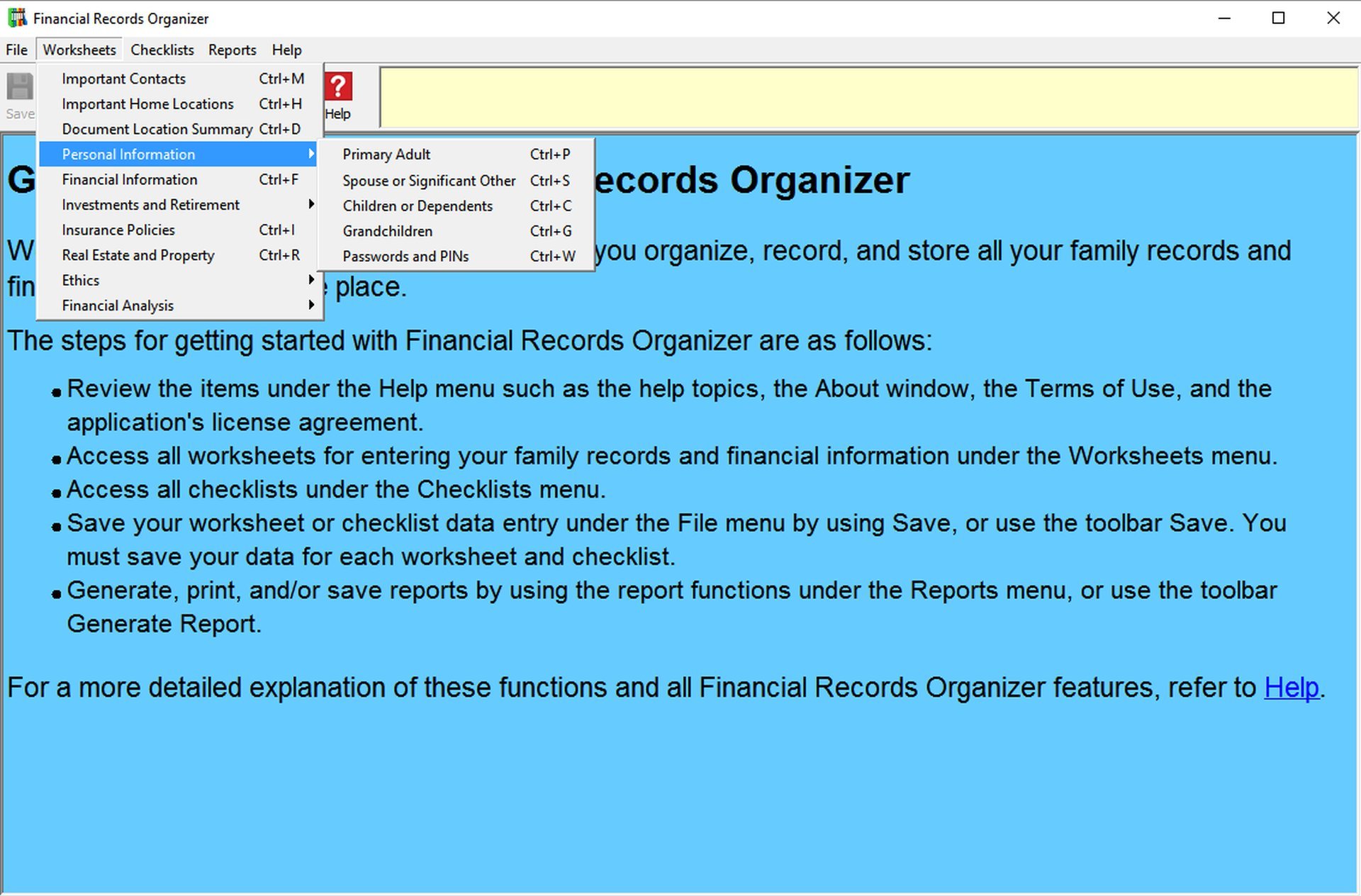
Task: Click the Save floppy disk toolbar icon
Action: [x=20, y=86]
